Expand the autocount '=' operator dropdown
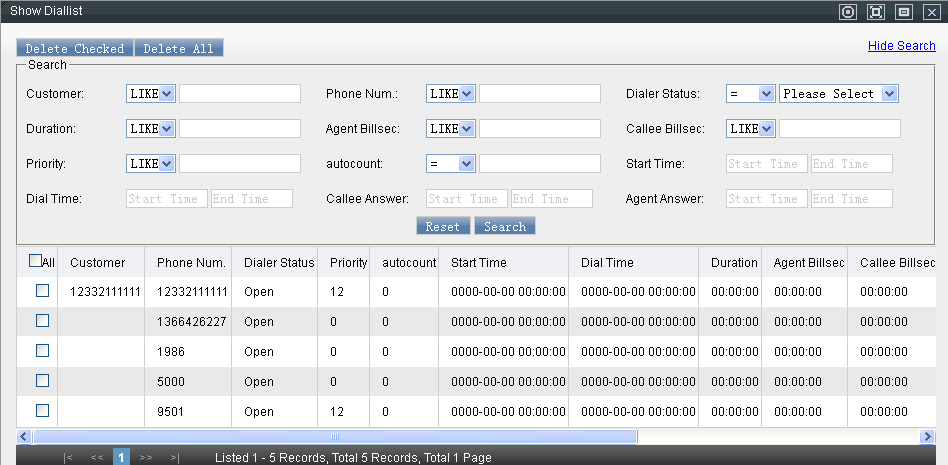Viewport: 948px width, 465px height. pos(451,164)
